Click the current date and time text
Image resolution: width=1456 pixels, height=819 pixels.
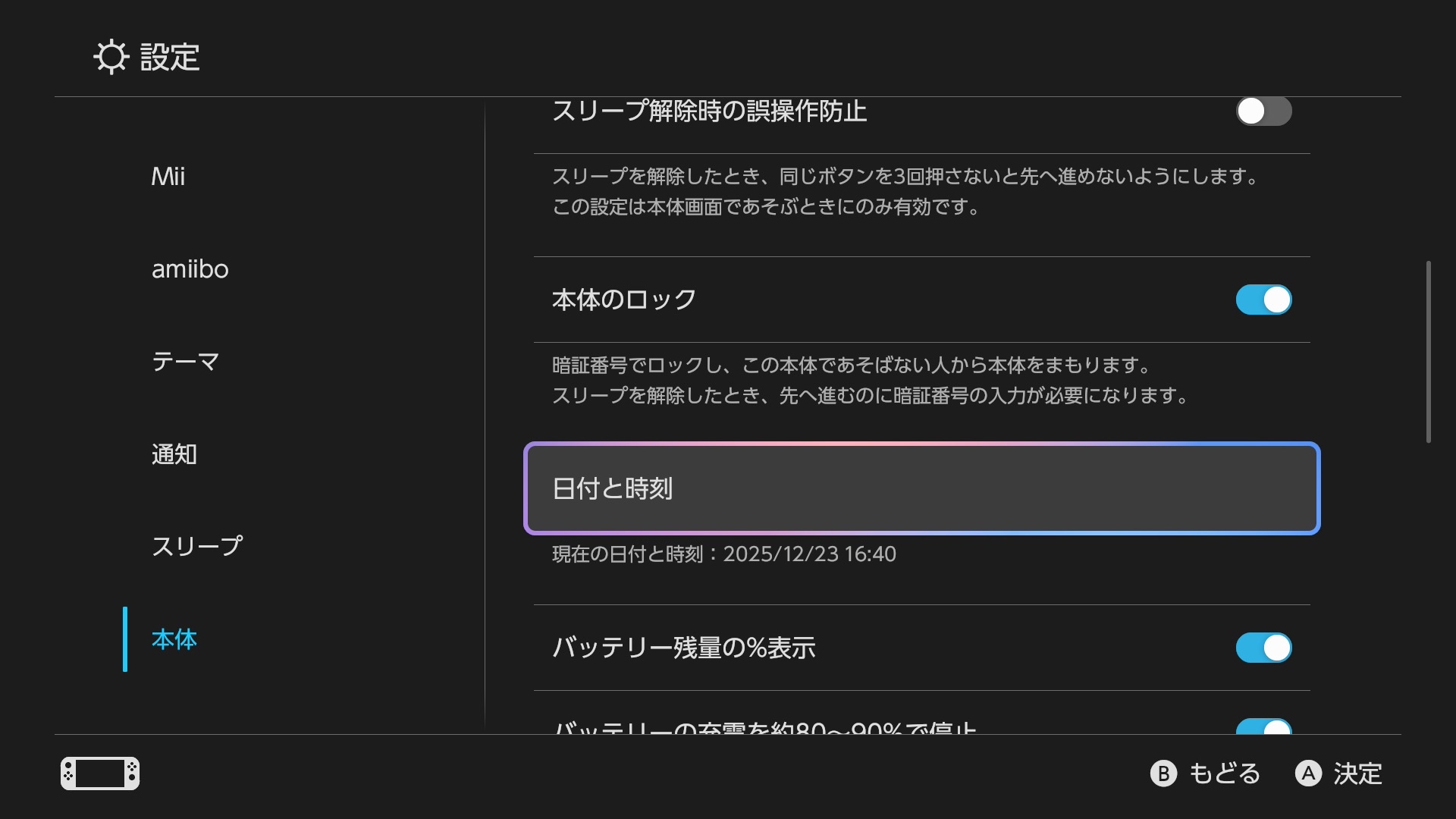click(x=723, y=554)
